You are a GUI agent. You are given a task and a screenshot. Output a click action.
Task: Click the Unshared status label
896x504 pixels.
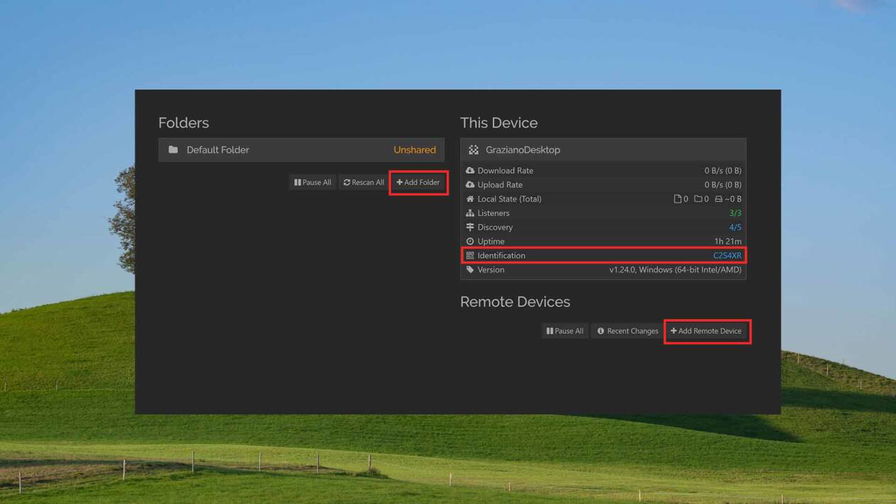click(x=414, y=150)
